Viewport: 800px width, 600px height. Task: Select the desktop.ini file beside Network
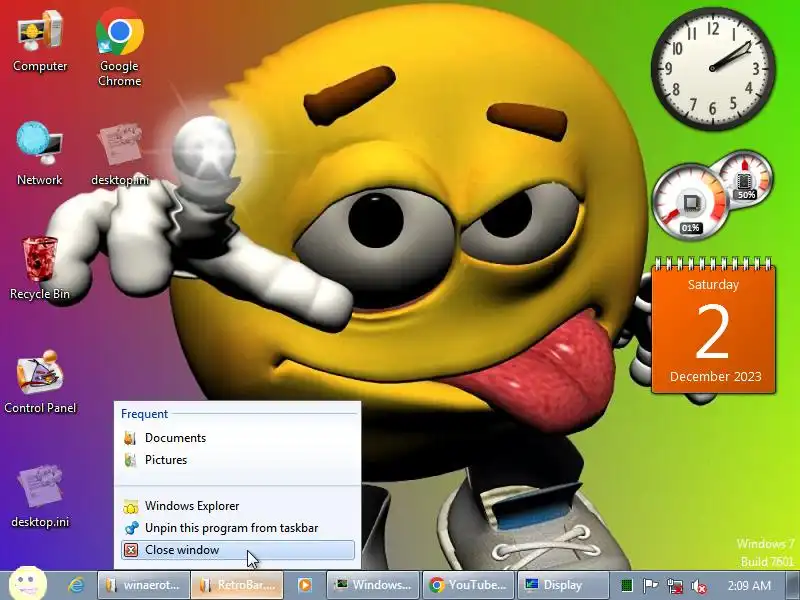[120, 154]
